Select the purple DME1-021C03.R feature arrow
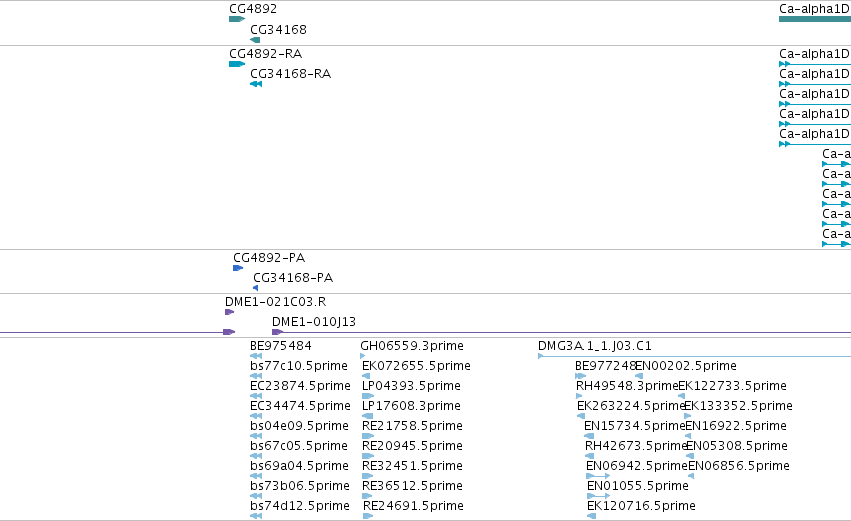Screen dimensions: 851x521 [229, 312]
